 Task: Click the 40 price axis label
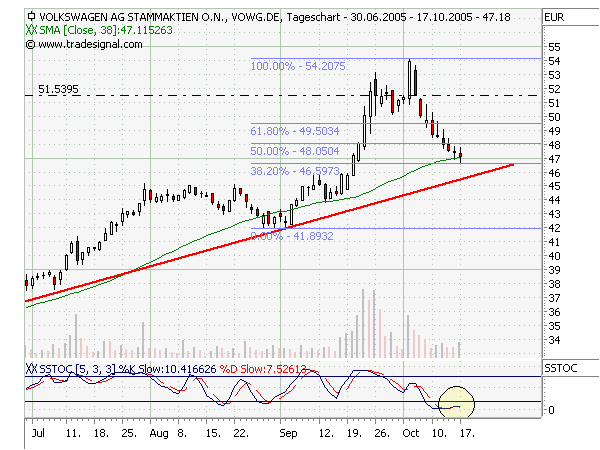[554, 256]
